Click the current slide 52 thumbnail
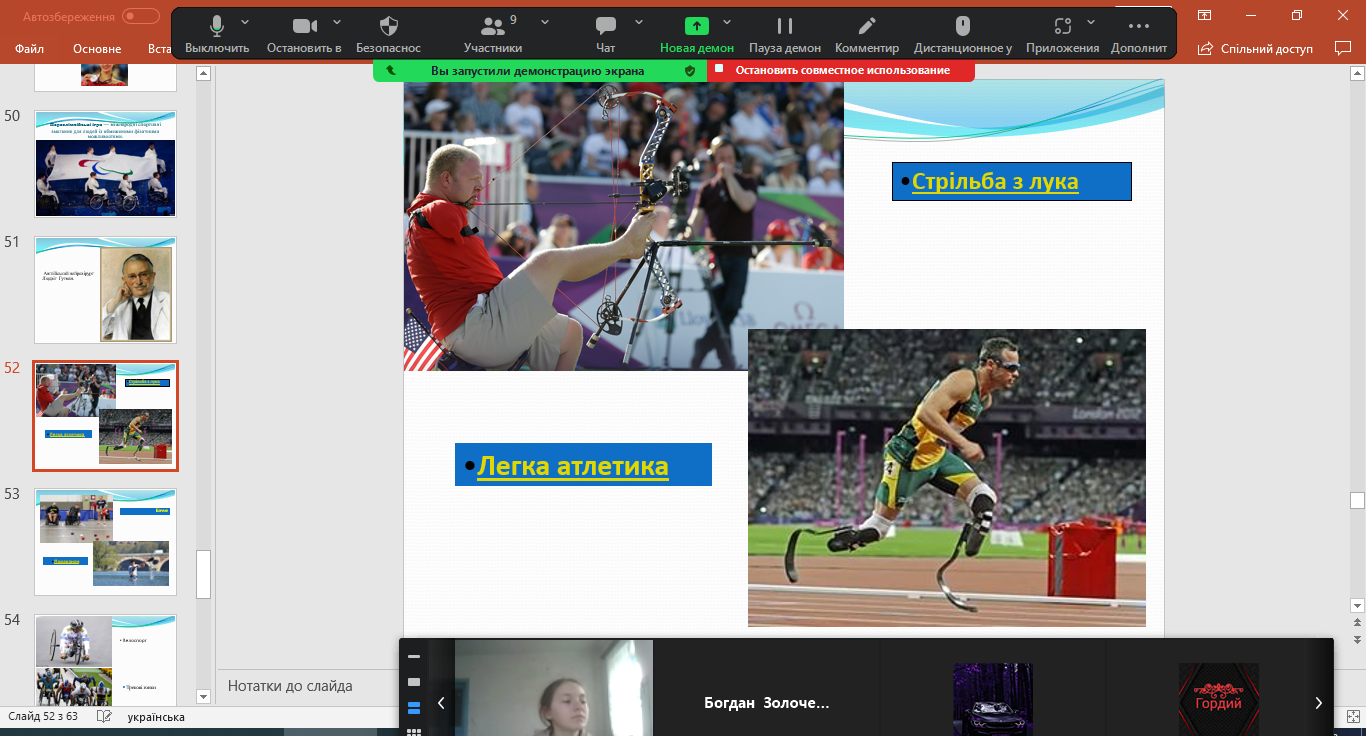 106,416
